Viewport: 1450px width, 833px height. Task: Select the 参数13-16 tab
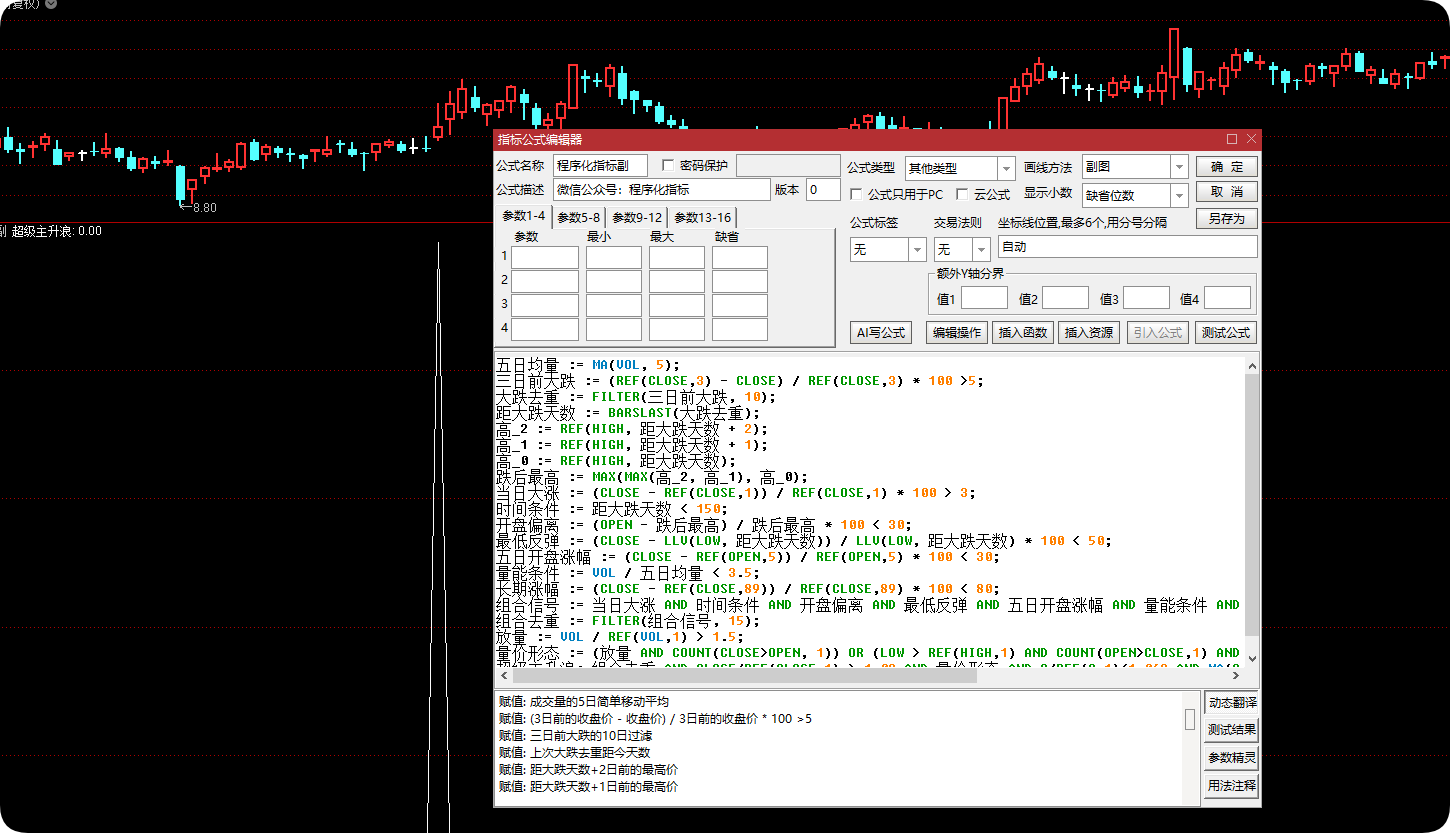(x=702, y=218)
